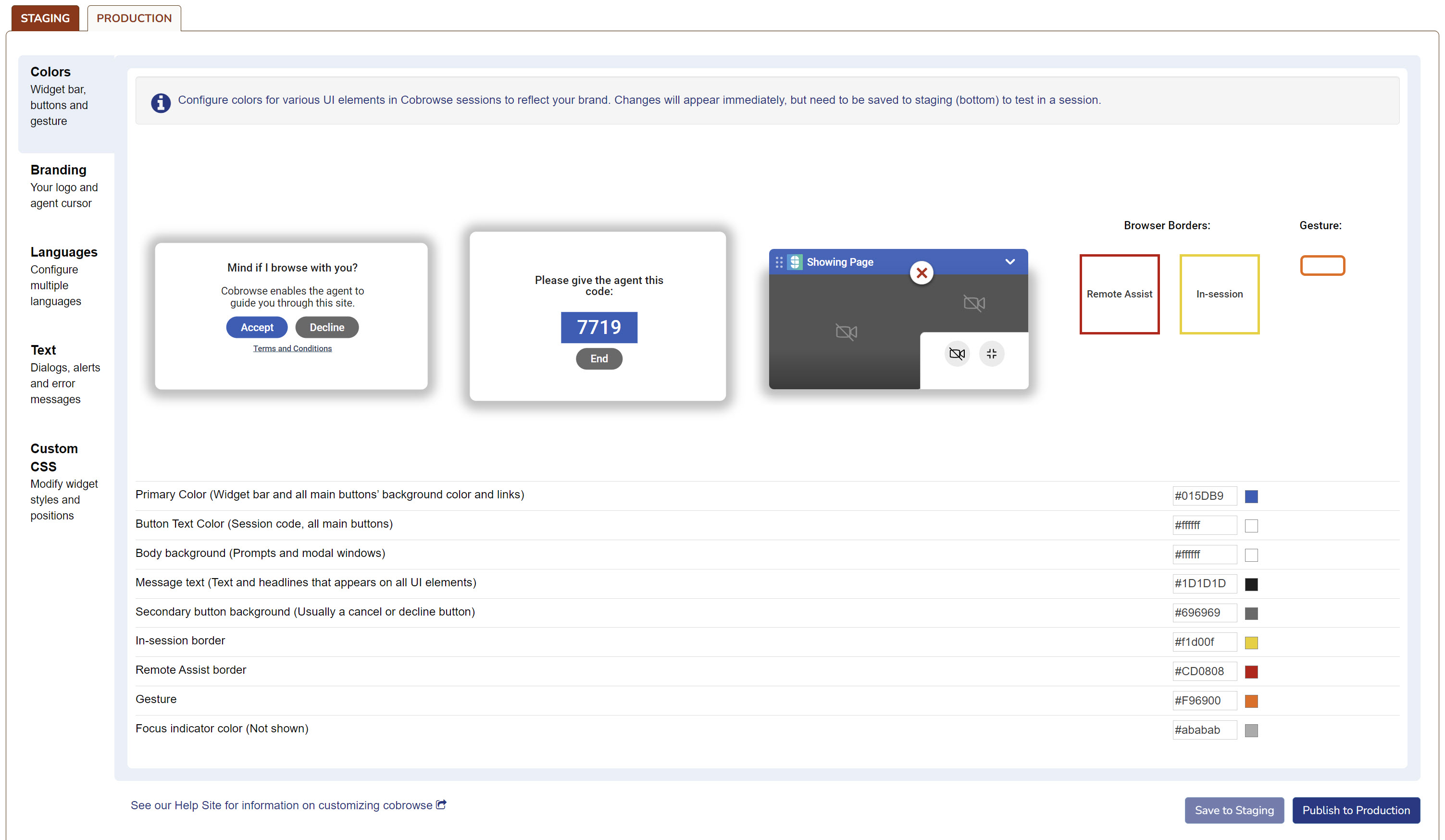Image resolution: width=1445 pixels, height=840 pixels.
Task: Click the minimize arrows icon in widget
Action: (x=991, y=354)
